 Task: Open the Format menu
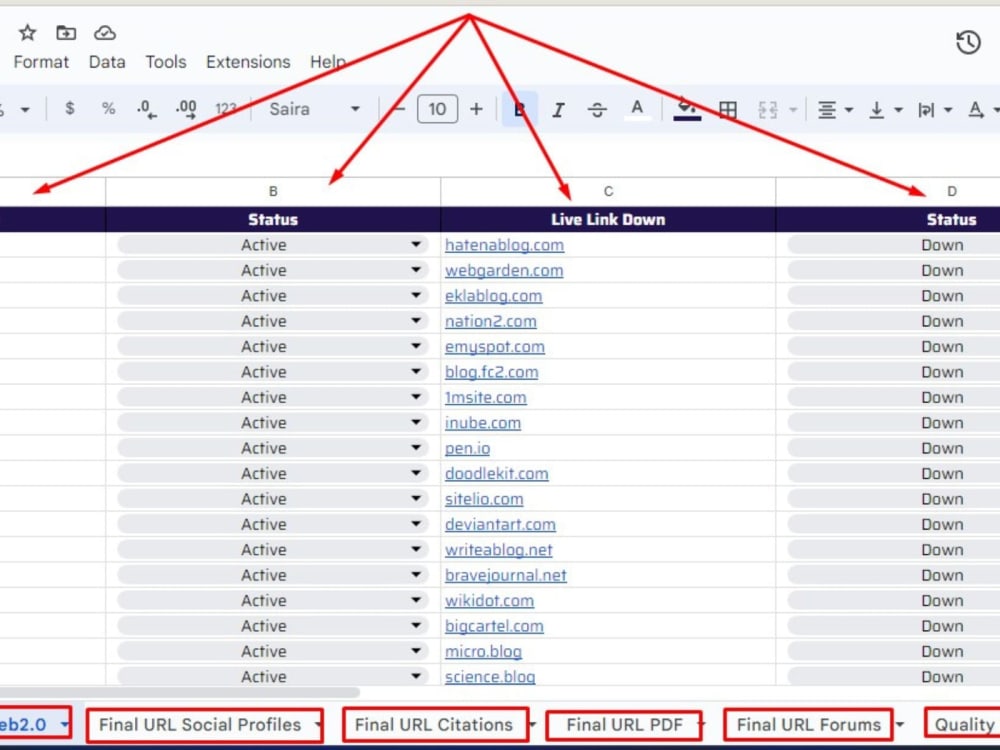[x=41, y=62]
